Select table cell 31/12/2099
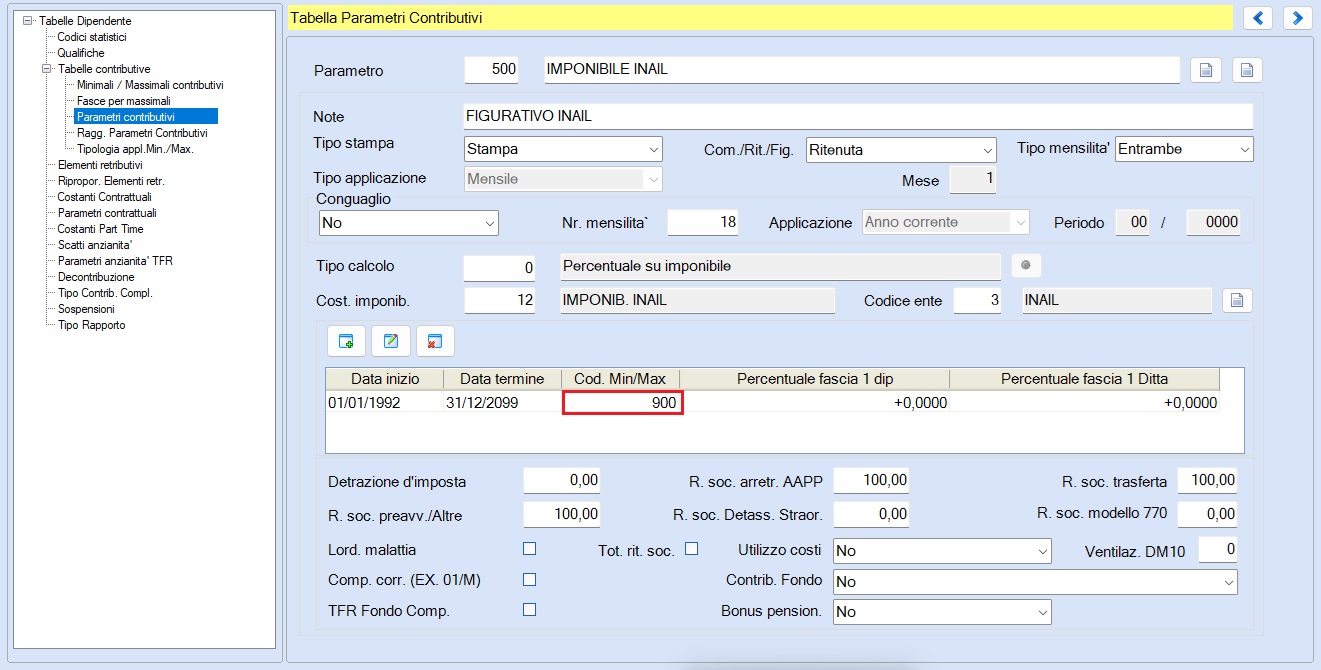The height and width of the screenshot is (670, 1321). tap(502, 403)
